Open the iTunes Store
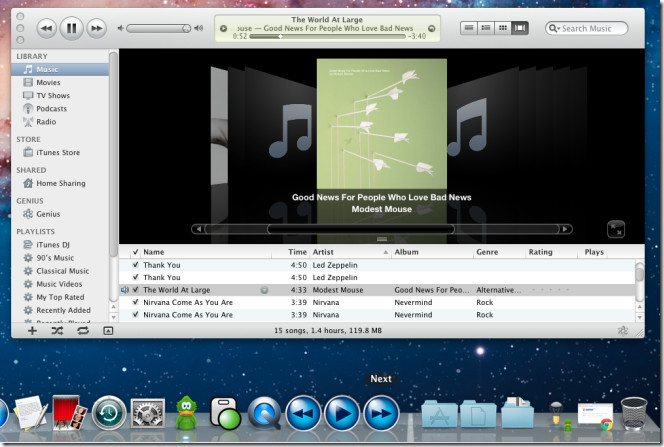Viewport: 664px width, 447px height. (60, 152)
